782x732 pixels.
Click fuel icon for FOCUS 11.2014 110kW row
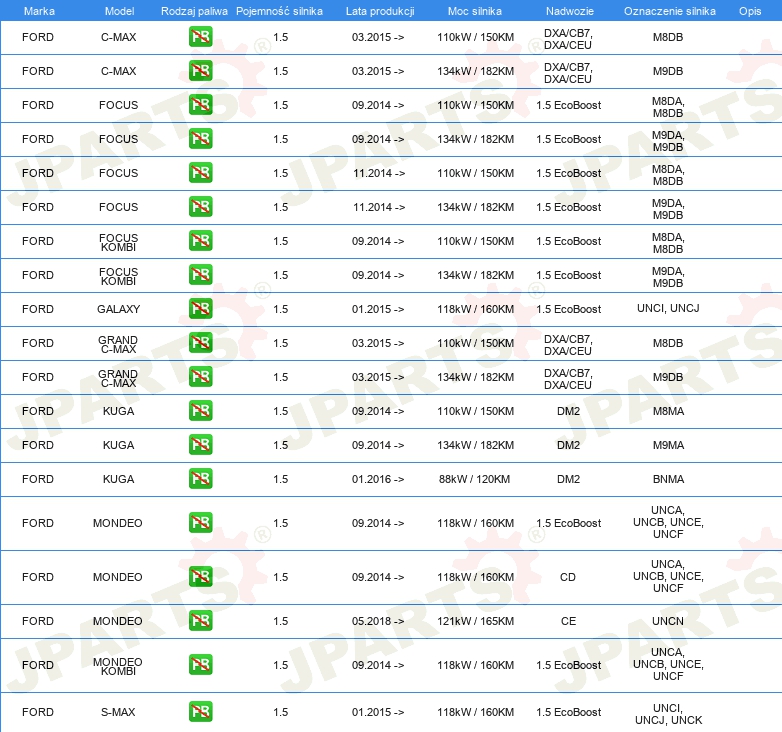click(200, 173)
